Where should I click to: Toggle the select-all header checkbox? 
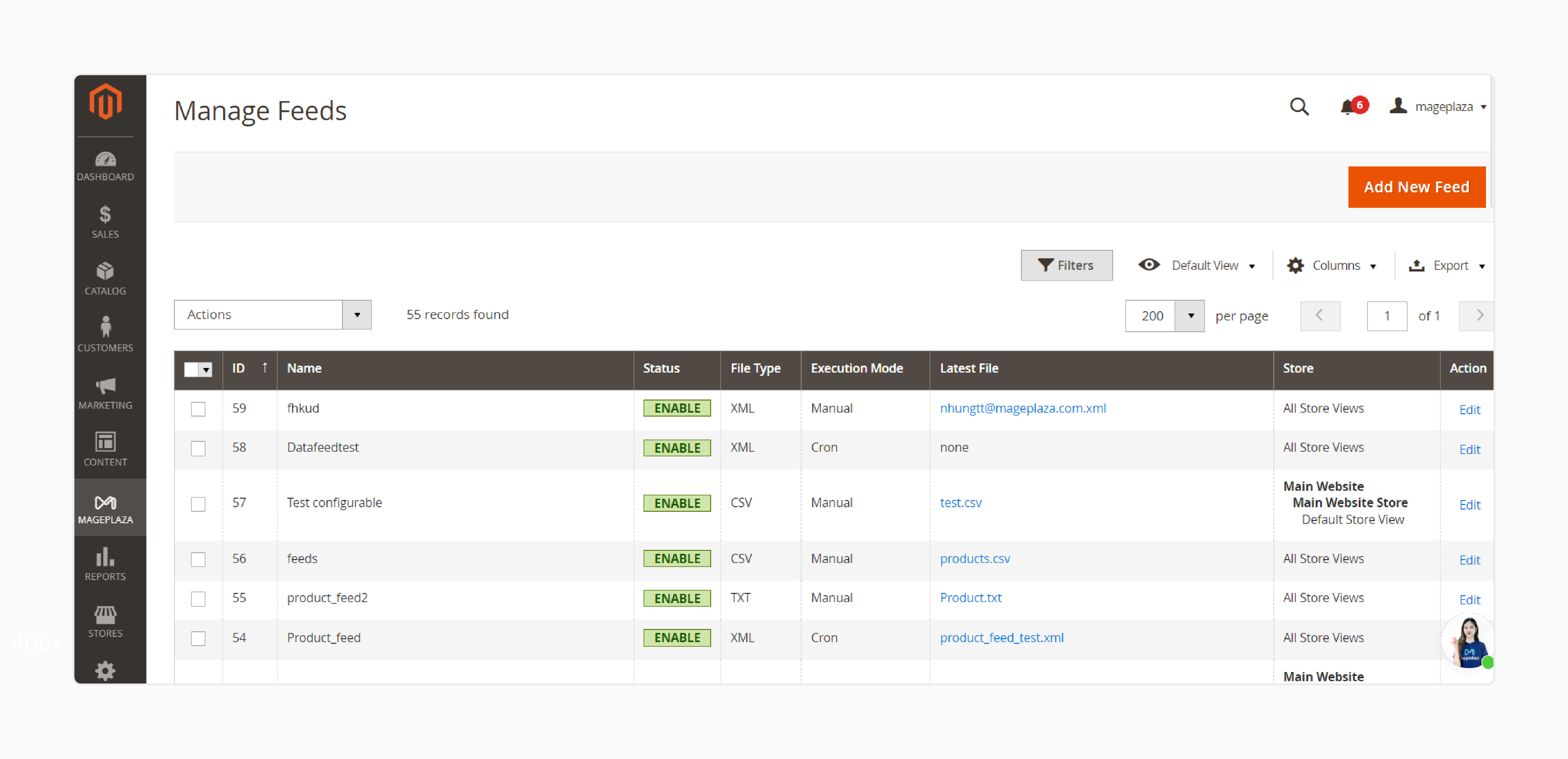pos(191,369)
